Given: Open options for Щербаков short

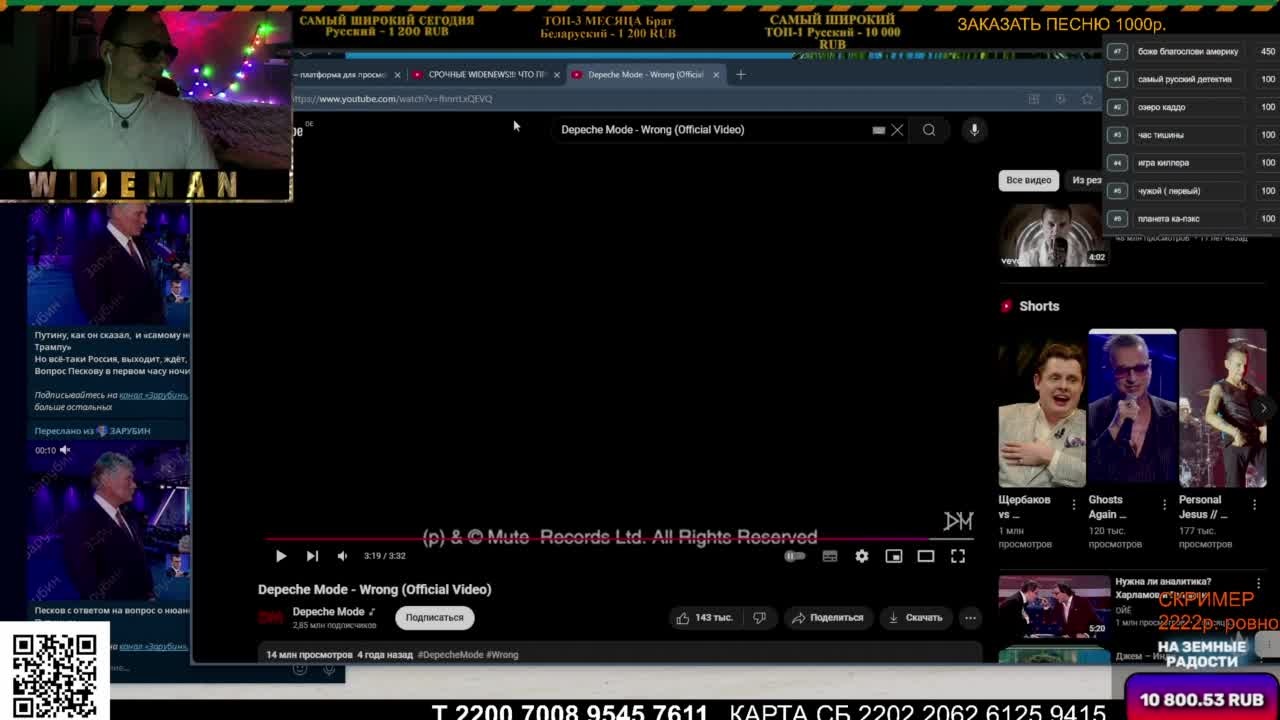Looking at the screenshot, I should pos(1074,505).
